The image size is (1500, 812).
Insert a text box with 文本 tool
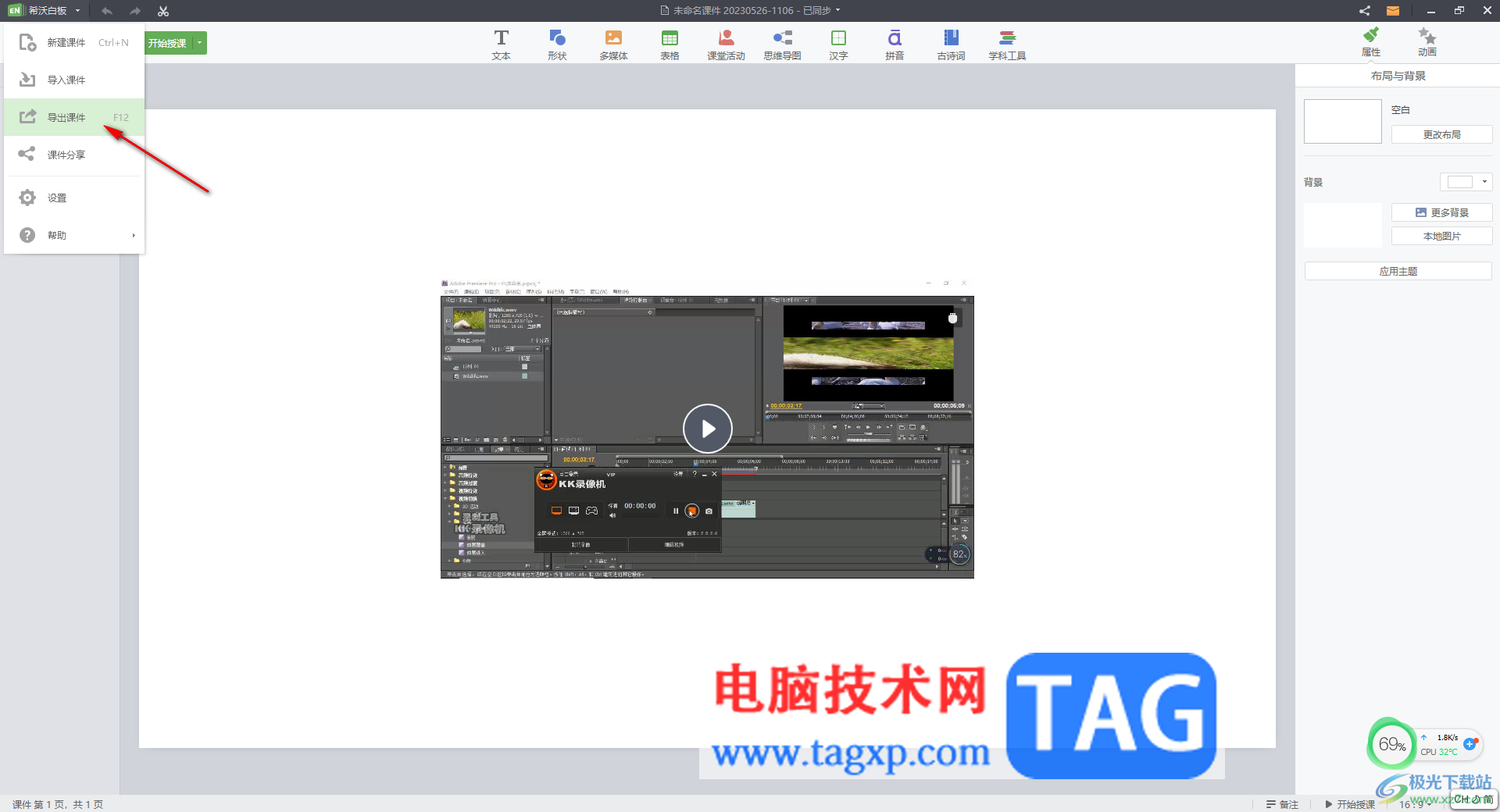tap(501, 45)
